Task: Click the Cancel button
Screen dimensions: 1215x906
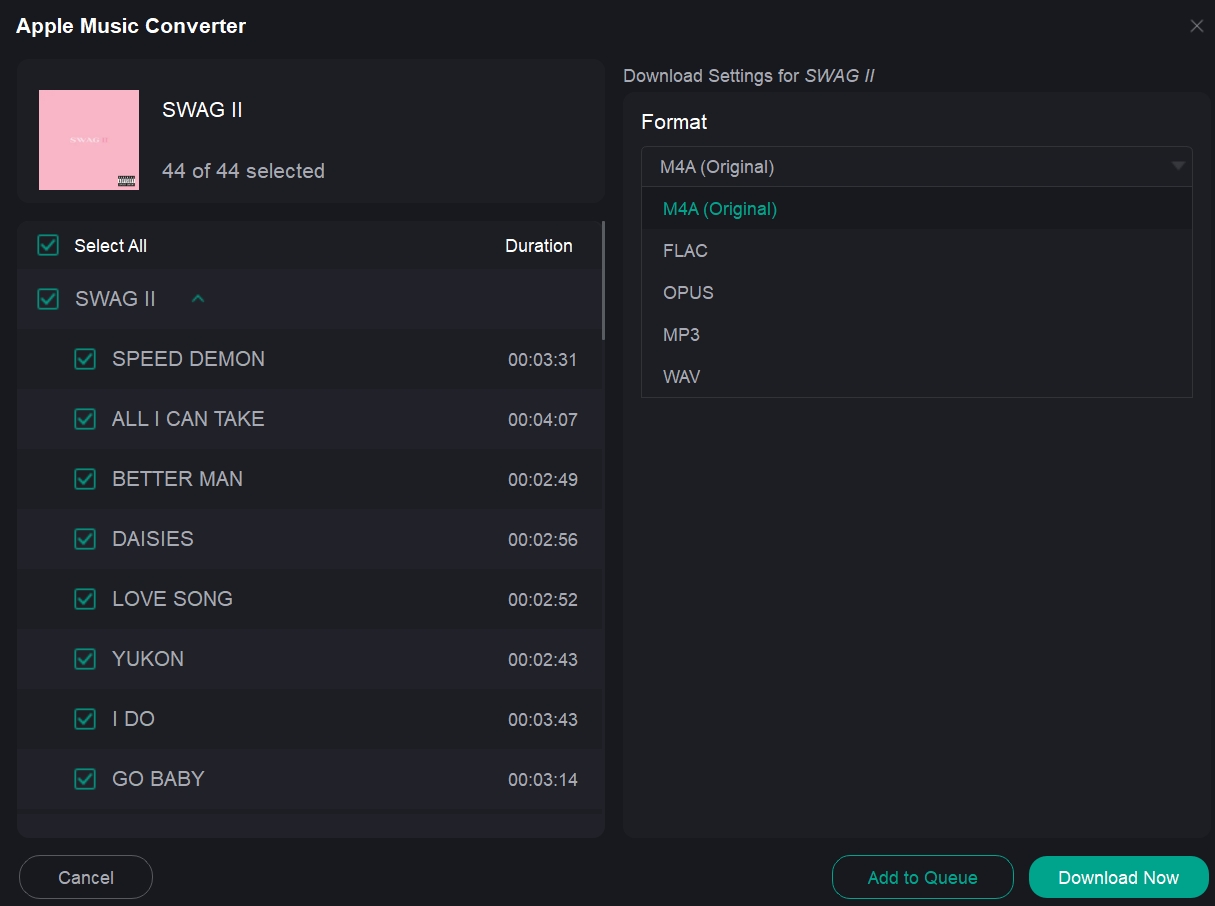Action: coord(85,877)
